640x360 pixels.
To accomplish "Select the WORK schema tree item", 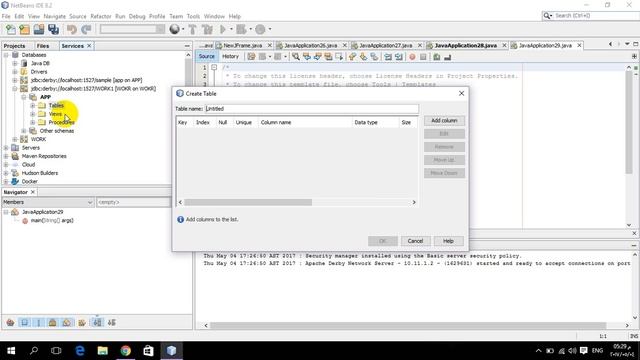I will [38, 139].
